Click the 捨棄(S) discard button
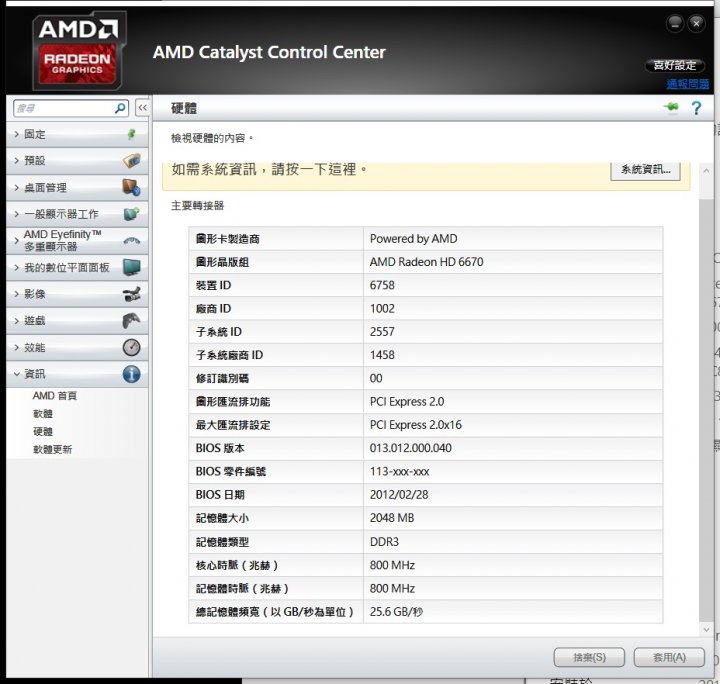This screenshot has height=684, width=720. [x=589, y=657]
